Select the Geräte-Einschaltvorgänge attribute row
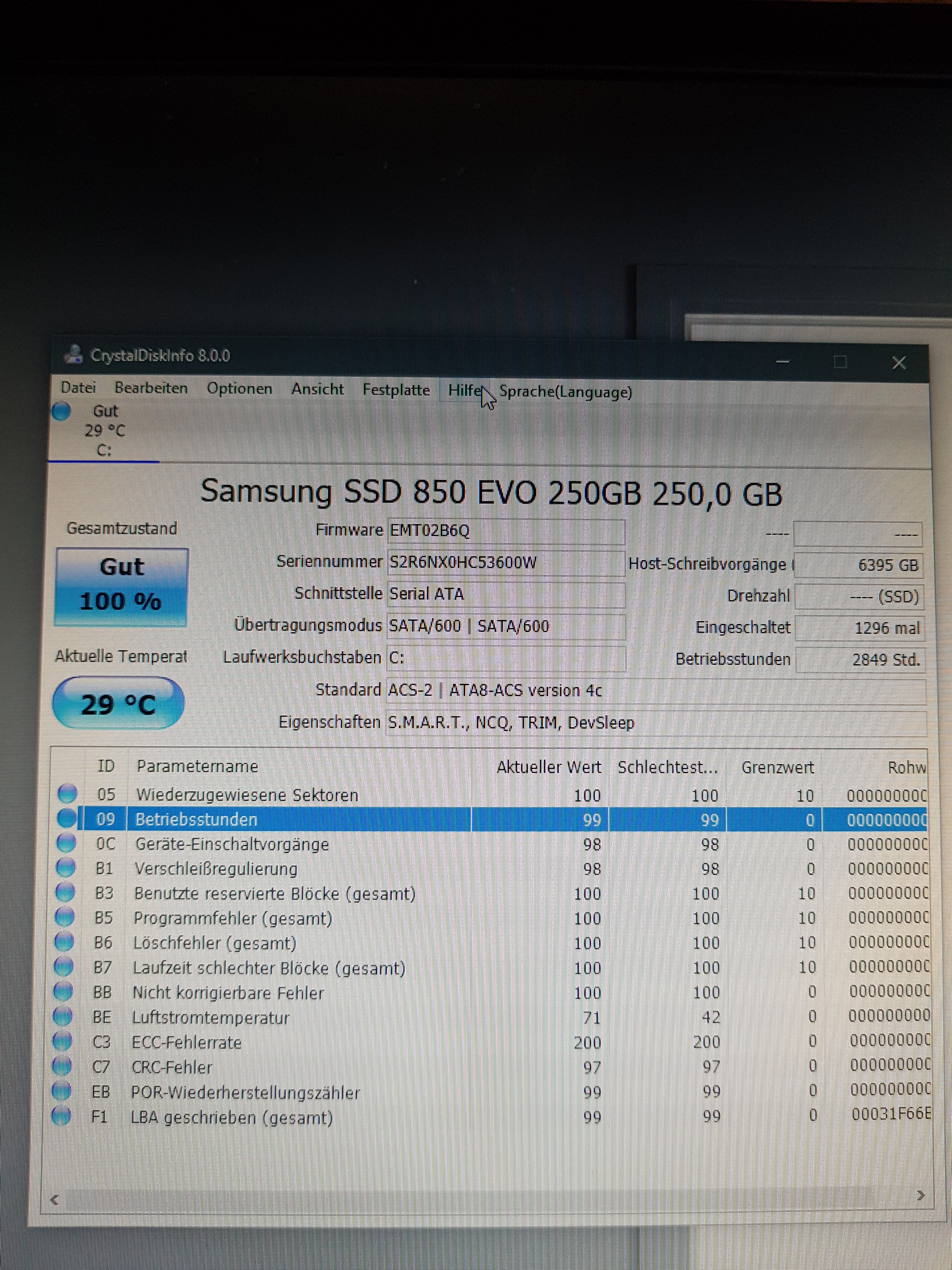Screen dimensions: 952x1270 click(232, 844)
